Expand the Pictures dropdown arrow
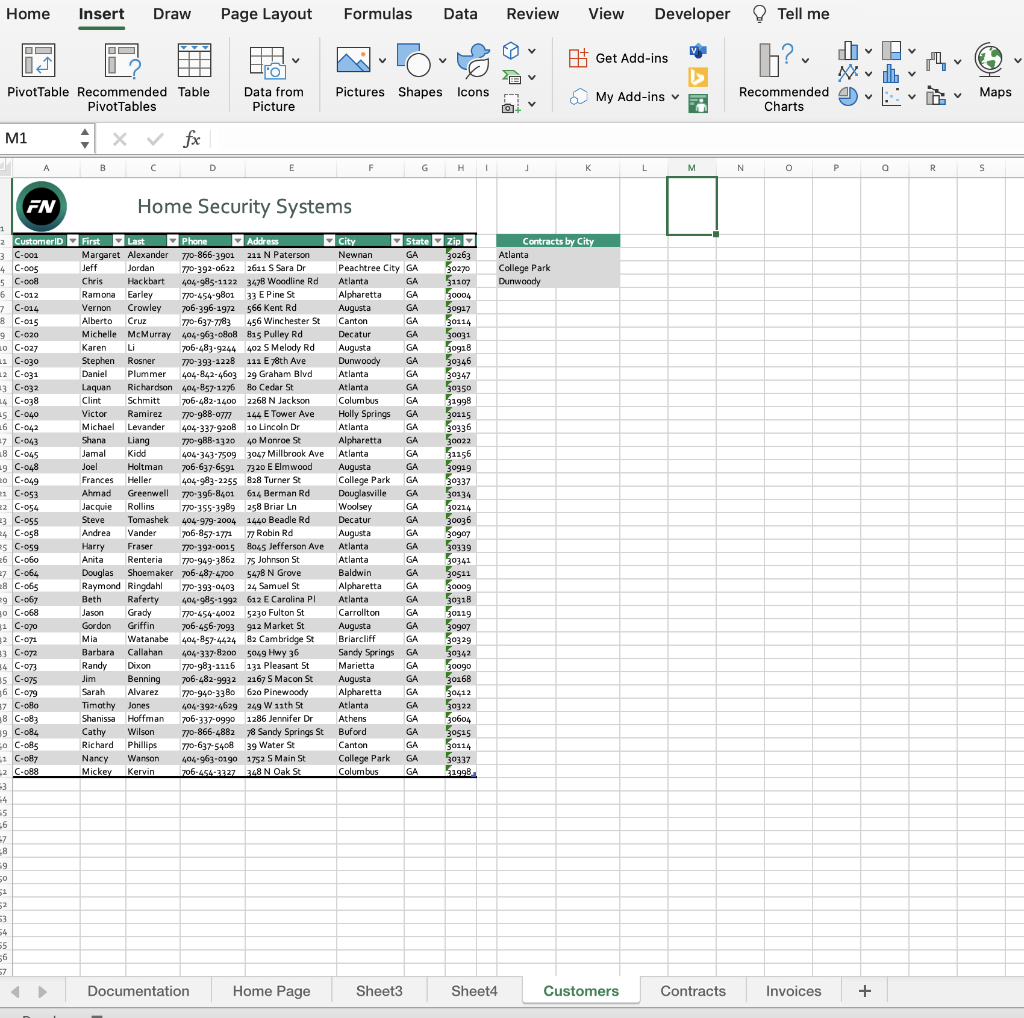Image resolution: width=1024 pixels, height=1018 pixels. coord(382,61)
